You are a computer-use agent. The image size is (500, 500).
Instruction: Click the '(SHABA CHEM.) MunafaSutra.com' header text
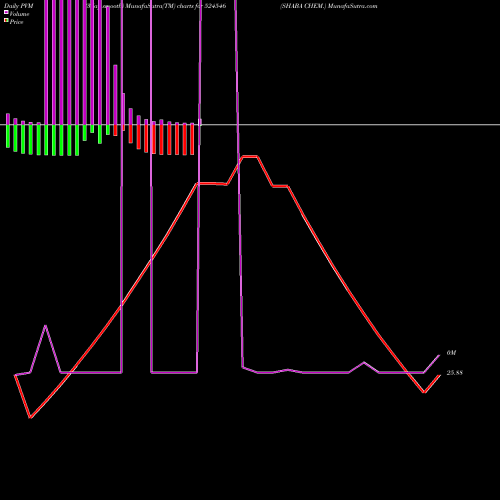click(329, 6)
